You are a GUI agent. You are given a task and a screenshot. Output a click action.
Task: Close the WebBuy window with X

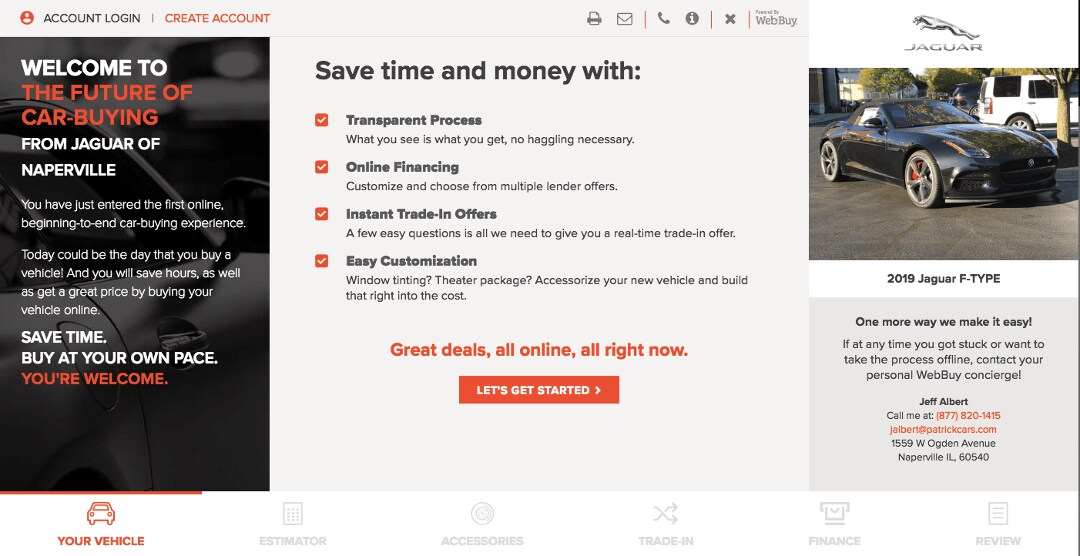tap(730, 19)
